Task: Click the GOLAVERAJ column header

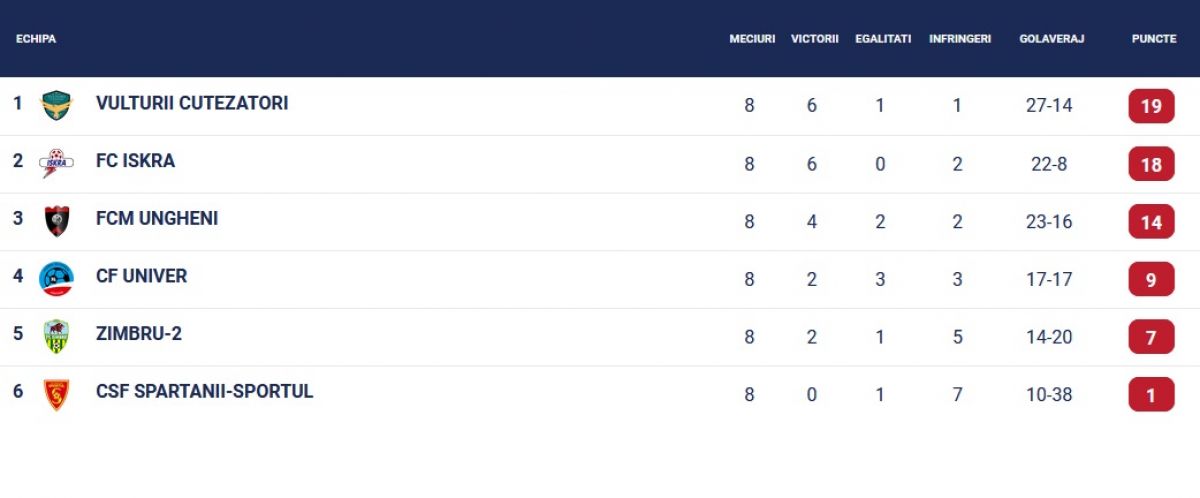Action: [x=1052, y=39]
